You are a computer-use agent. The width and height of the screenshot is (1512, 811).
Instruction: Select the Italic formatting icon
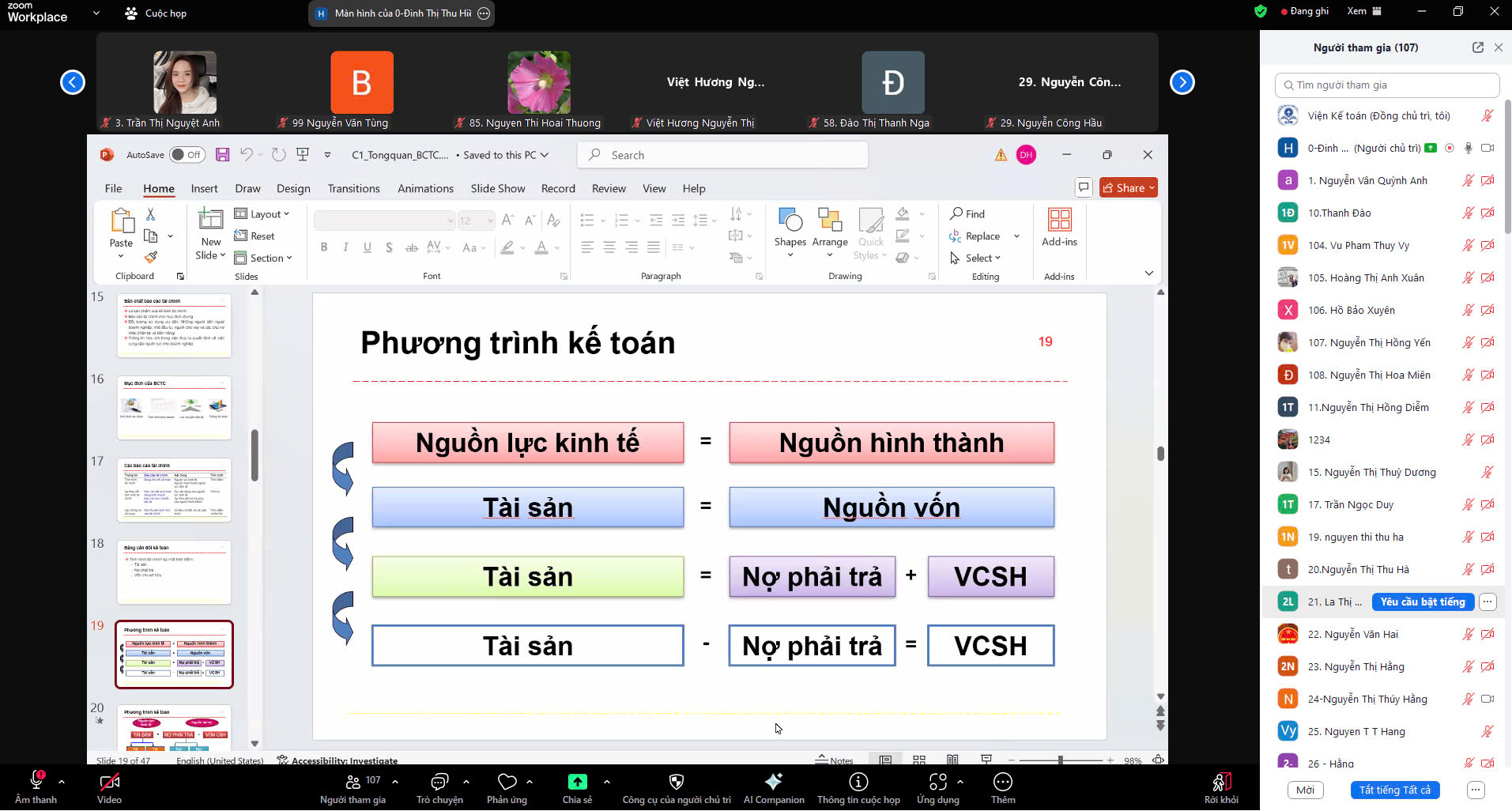click(x=345, y=247)
